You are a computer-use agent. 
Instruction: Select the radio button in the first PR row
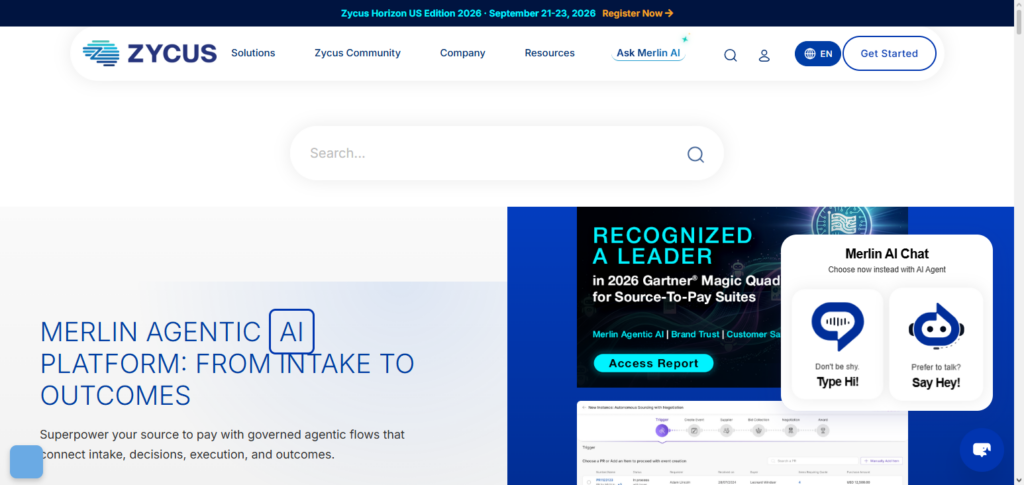point(589,482)
